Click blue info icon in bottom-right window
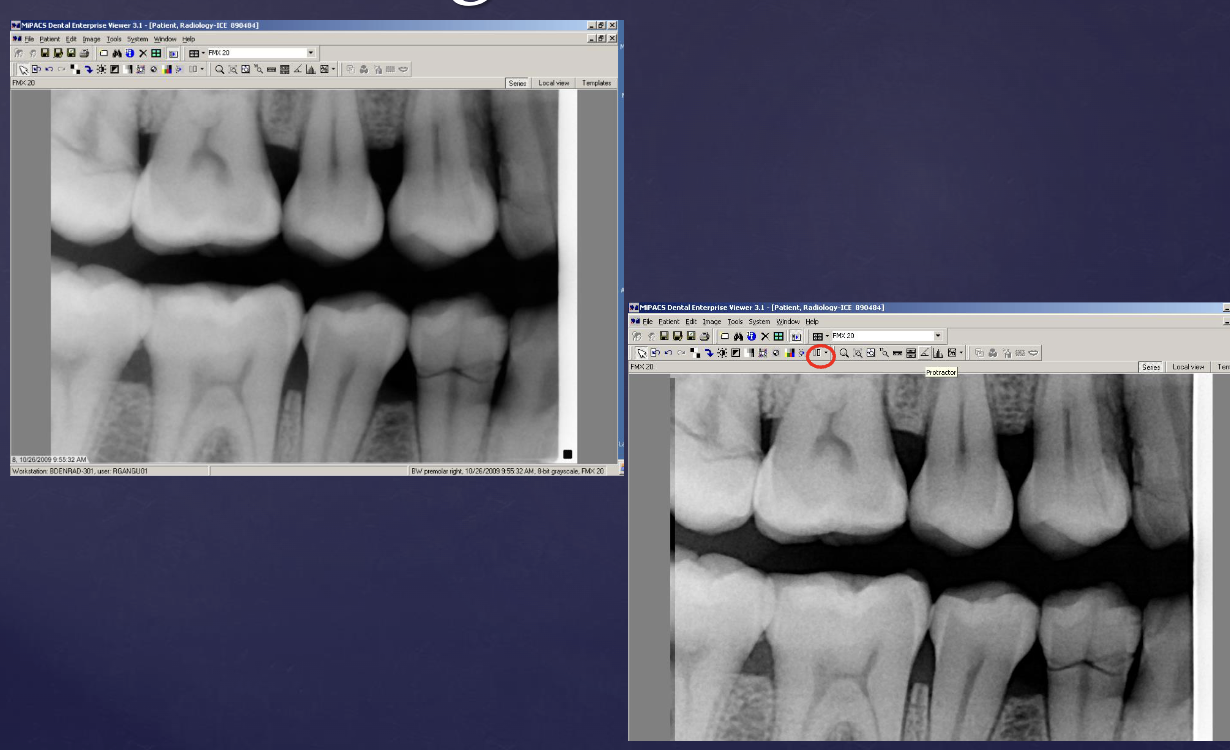 click(x=751, y=336)
